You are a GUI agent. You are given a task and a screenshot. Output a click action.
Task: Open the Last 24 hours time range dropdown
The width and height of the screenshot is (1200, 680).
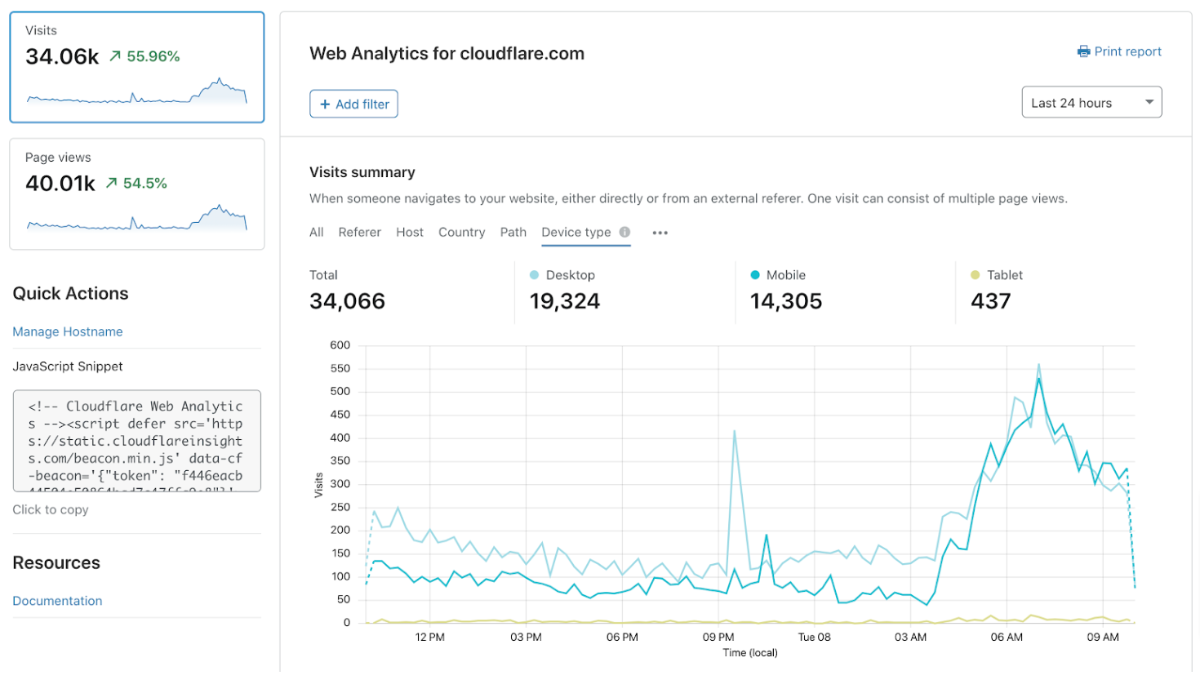click(1092, 103)
